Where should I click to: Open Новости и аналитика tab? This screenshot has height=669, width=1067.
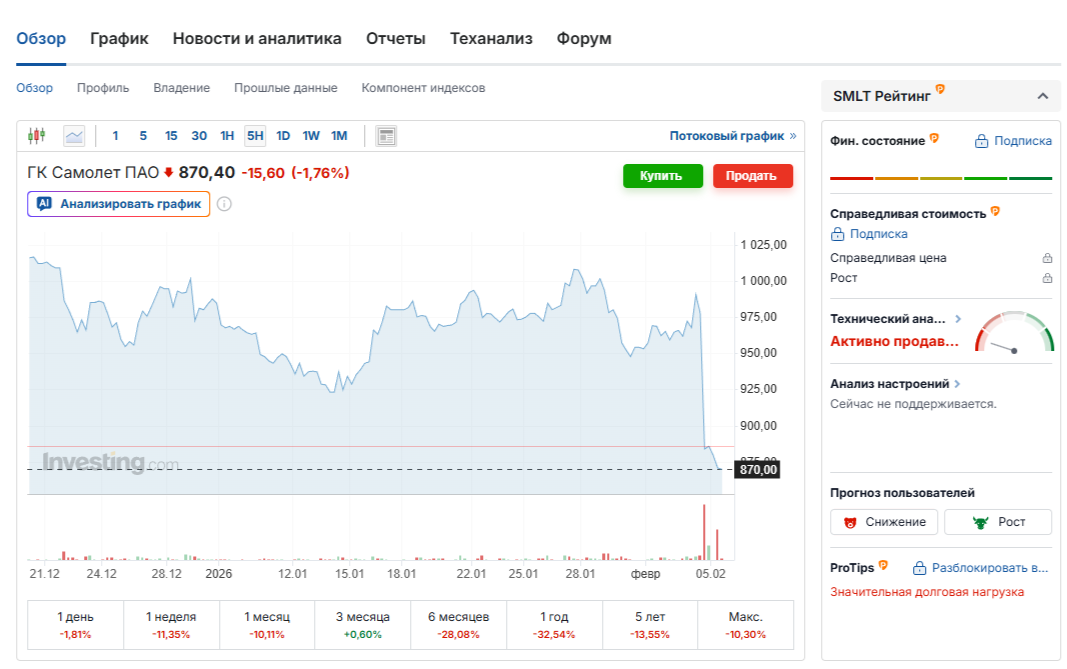(257, 39)
